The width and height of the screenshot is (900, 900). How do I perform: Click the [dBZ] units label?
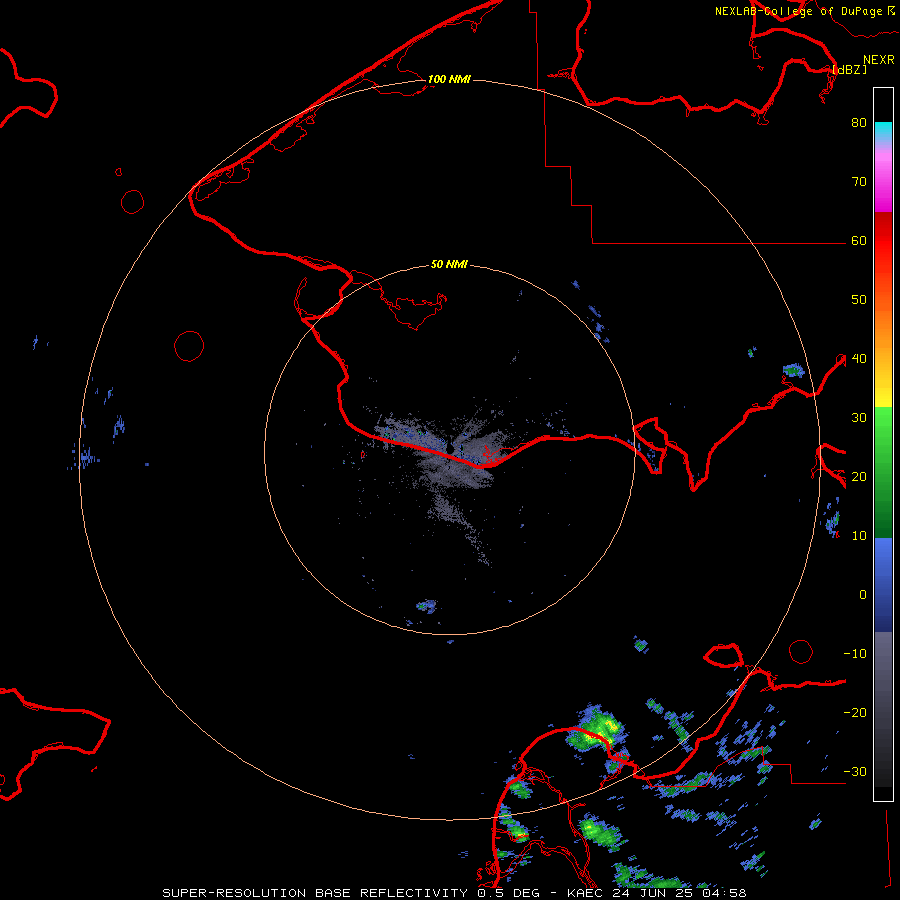coord(849,69)
